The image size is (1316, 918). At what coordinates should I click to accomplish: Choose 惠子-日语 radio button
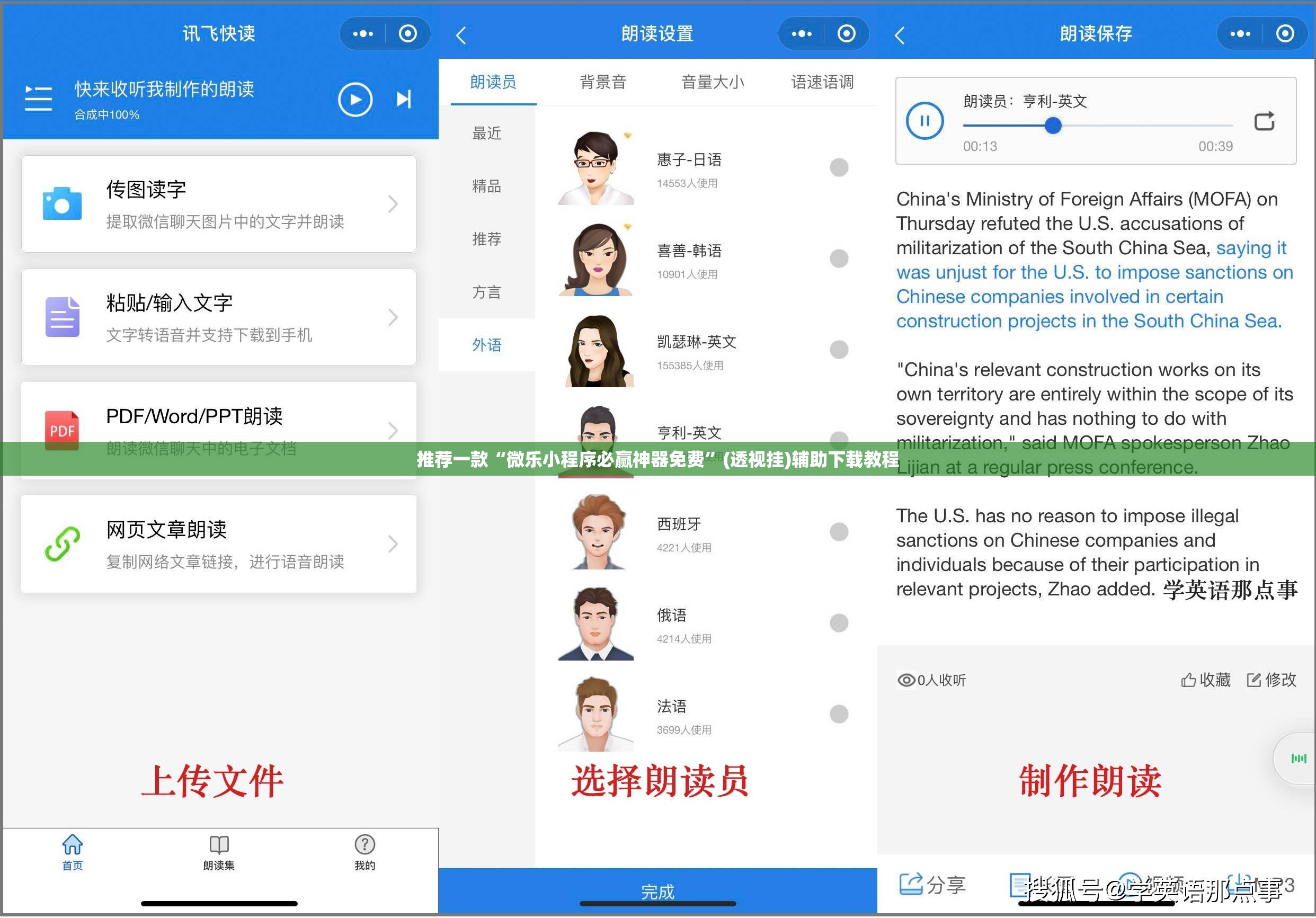coord(839,167)
